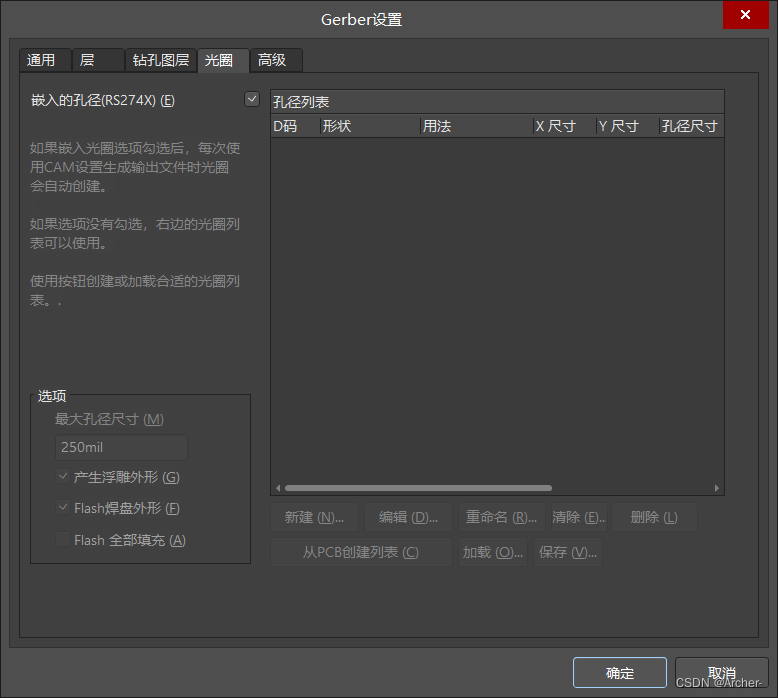Click the 形状 column header
778x698 pixels.
[370, 126]
